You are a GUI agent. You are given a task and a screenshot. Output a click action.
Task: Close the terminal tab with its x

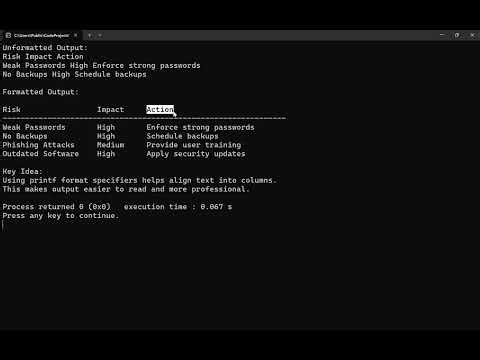pos(76,35)
